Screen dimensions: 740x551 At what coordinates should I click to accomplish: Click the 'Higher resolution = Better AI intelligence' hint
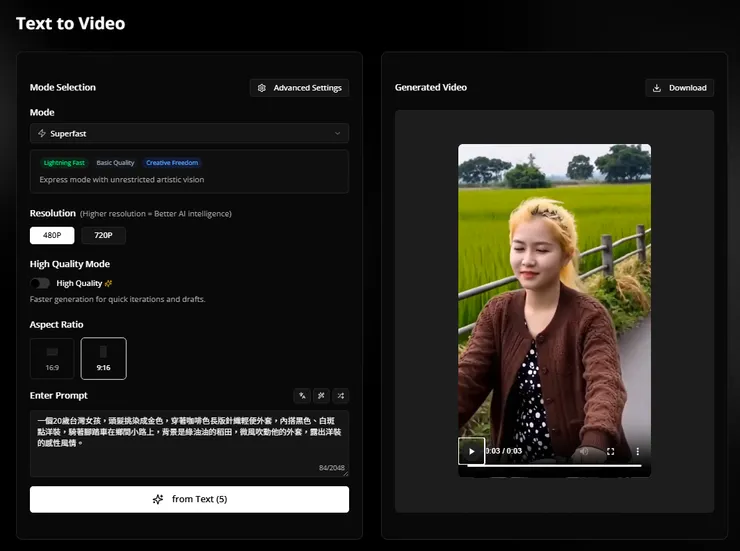(x=156, y=214)
